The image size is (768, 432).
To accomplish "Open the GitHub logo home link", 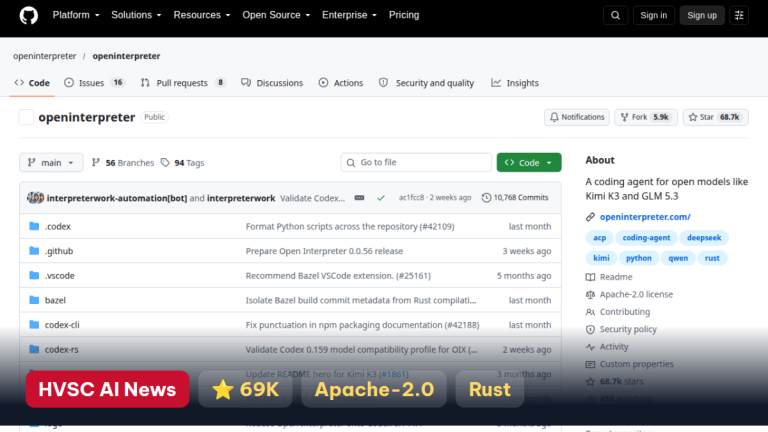I will coord(28,15).
